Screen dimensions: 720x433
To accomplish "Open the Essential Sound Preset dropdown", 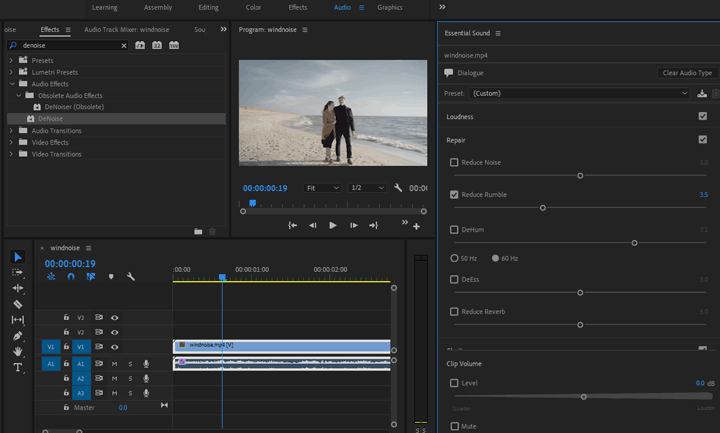I will pos(580,93).
